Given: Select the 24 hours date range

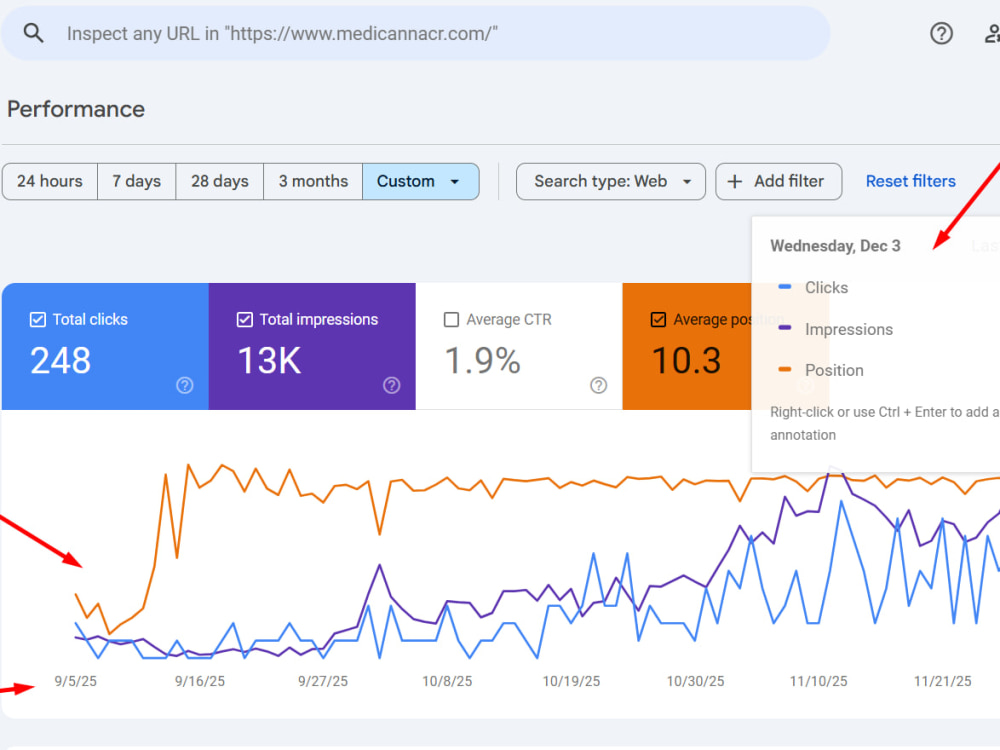Looking at the screenshot, I should (50, 182).
